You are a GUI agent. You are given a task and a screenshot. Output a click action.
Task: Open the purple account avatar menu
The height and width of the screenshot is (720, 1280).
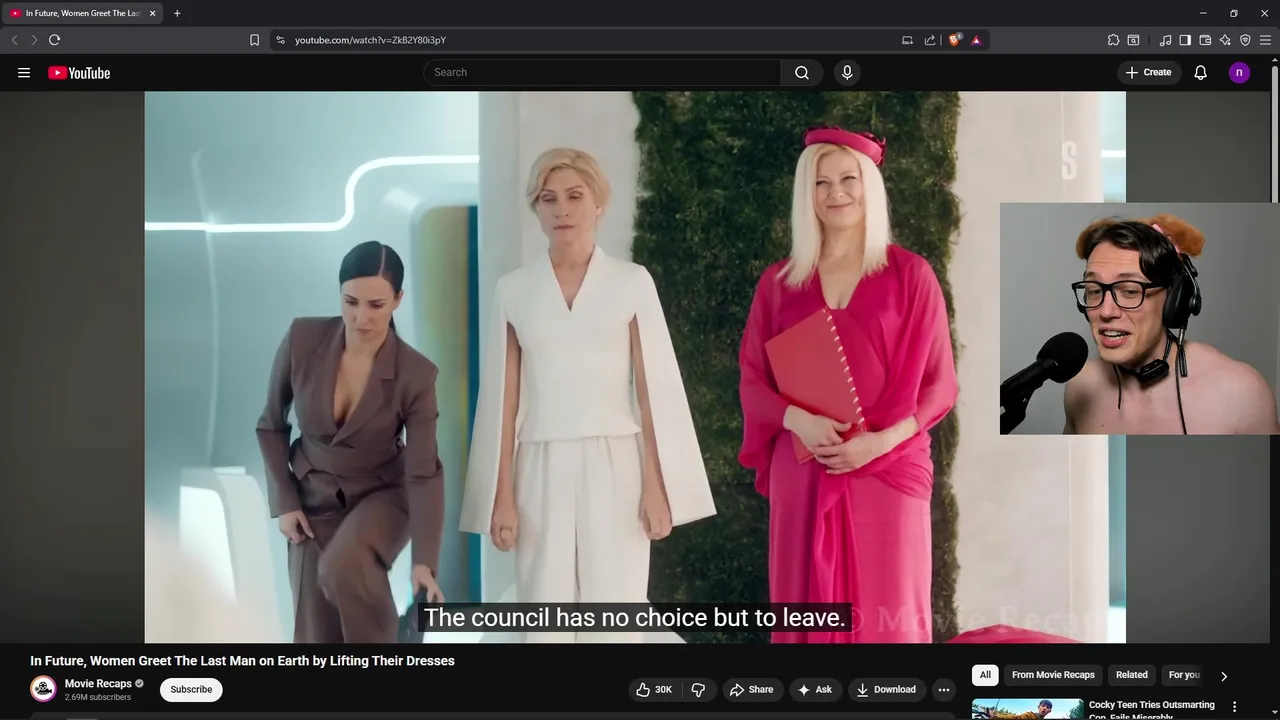pyautogui.click(x=1239, y=72)
